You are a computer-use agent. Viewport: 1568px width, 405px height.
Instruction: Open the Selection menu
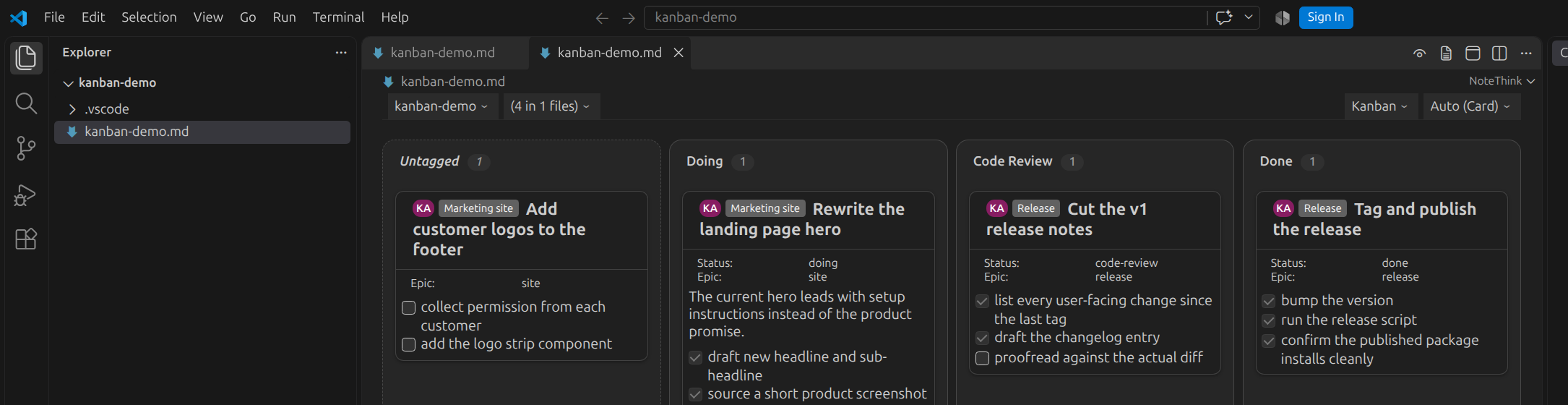point(149,17)
